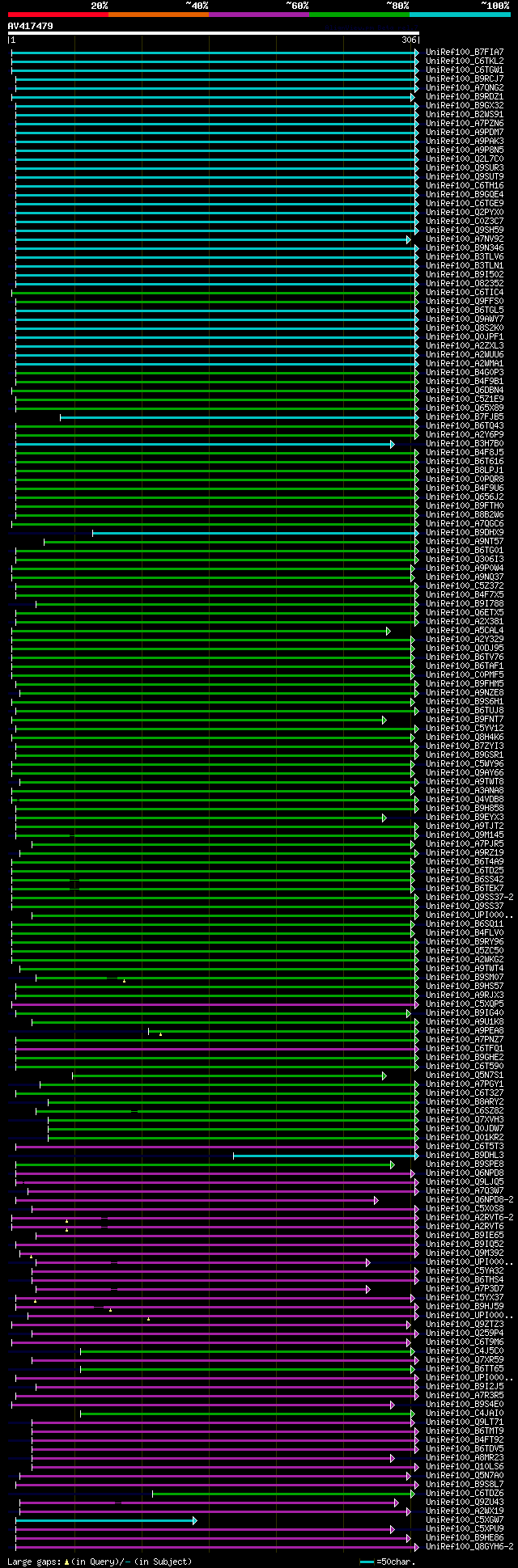
Task: Click arrowhead ending the B9EYX3 alignment
Action: tap(384, 818)
